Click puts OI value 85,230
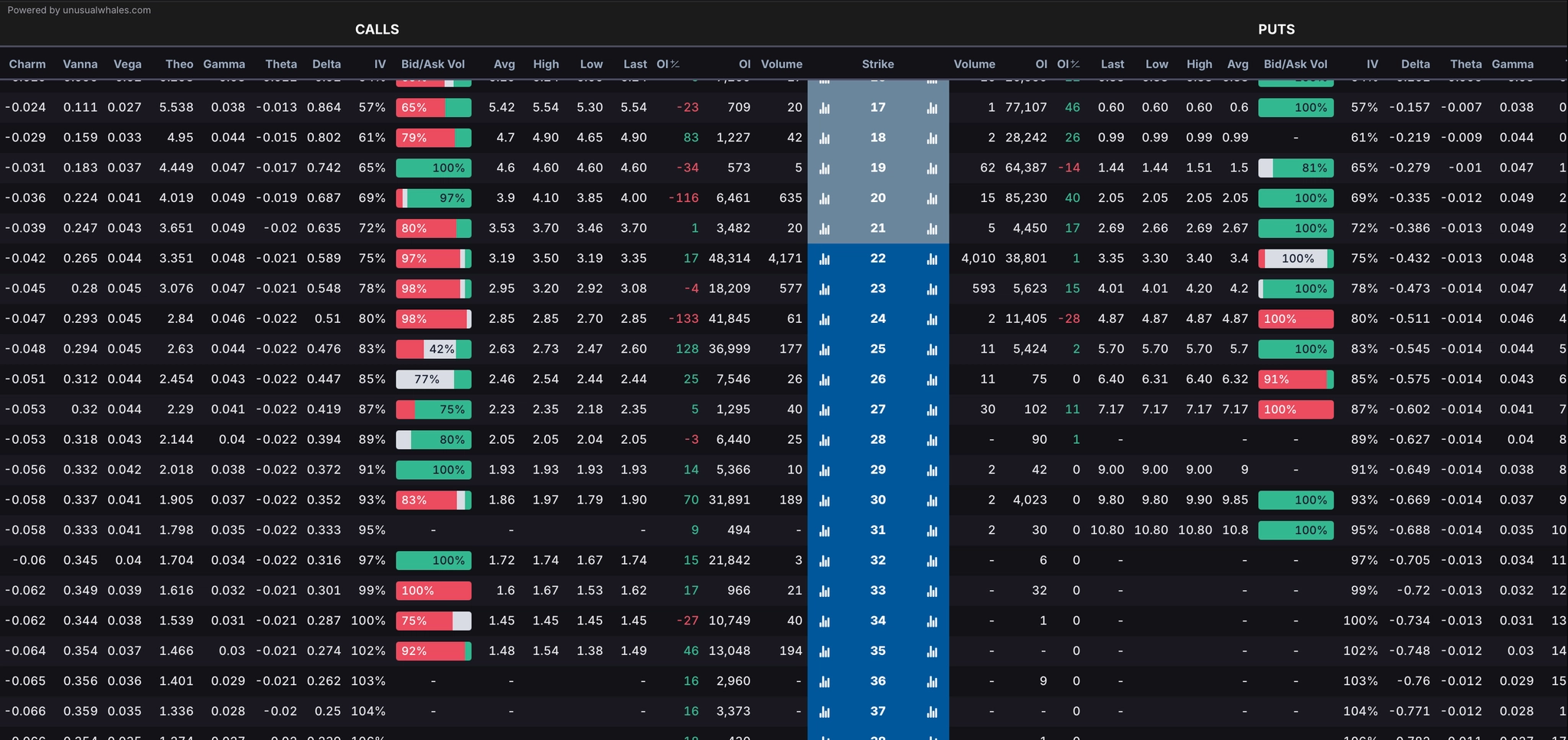1568x740 pixels. tap(1026, 198)
